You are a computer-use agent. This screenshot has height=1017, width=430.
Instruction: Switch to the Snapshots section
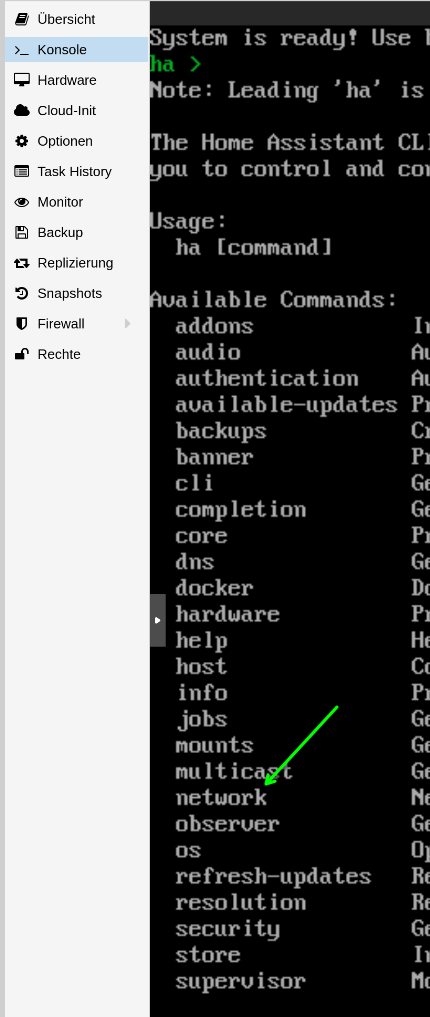77,294
